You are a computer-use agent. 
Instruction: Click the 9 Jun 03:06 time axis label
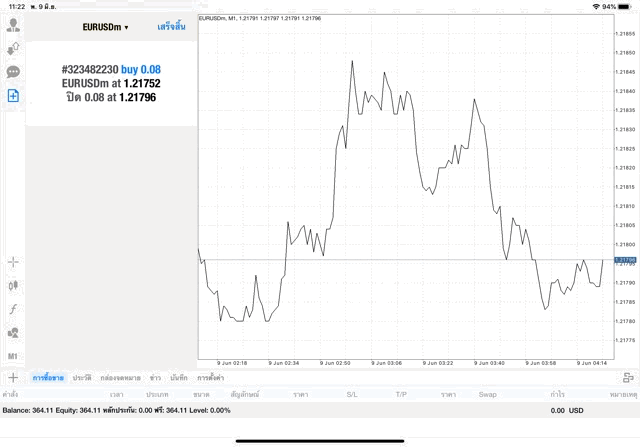[386, 363]
